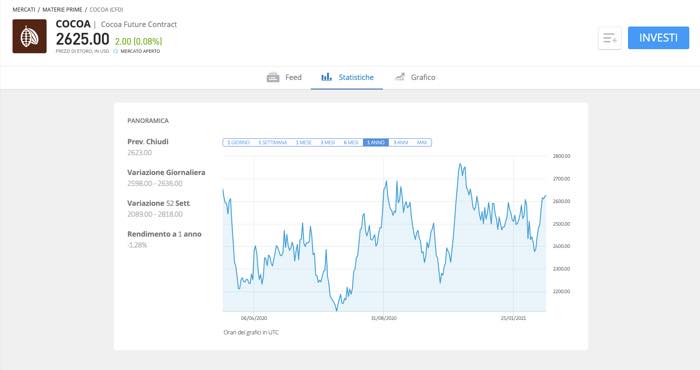Click the Prev. Chiudi label

click(x=148, y=141)
